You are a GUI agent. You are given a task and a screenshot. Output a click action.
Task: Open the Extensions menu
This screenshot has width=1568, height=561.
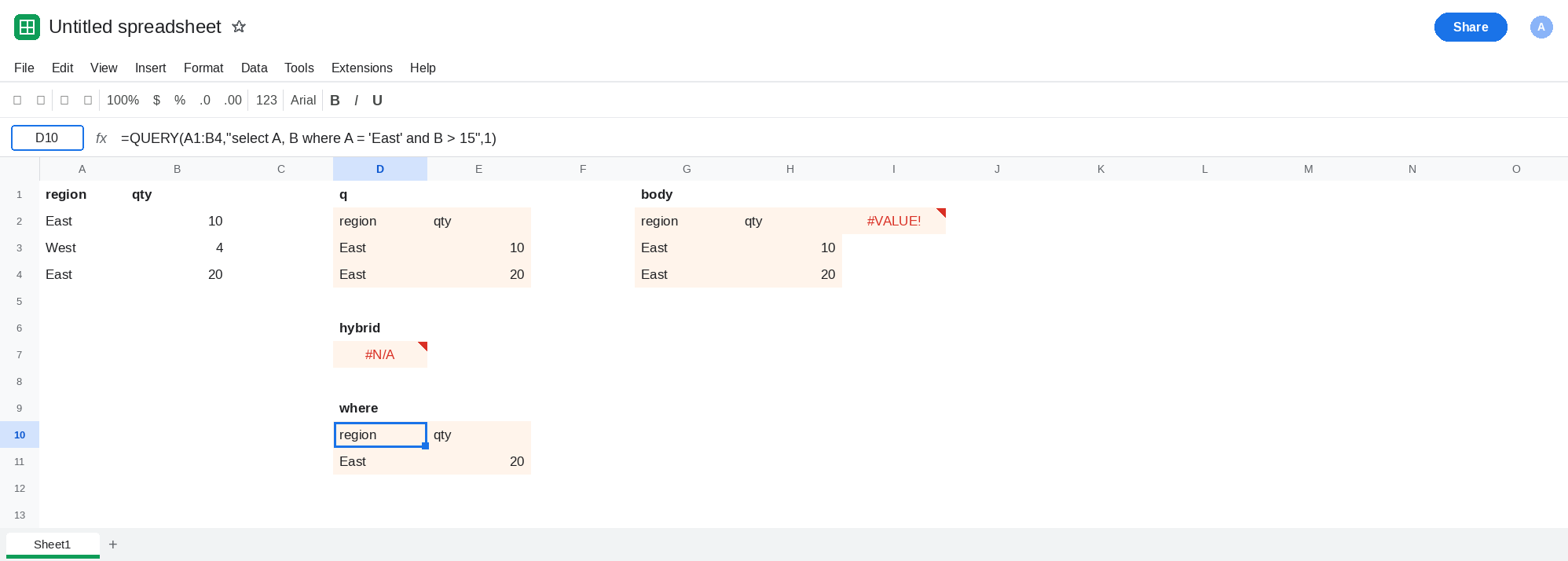[361, 68]
